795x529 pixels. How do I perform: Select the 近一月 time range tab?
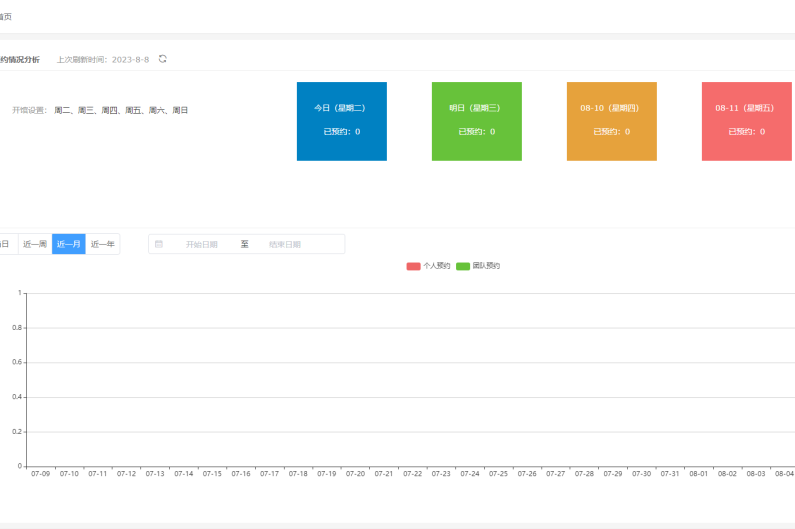pyautogui.click(x=68, y=244)
